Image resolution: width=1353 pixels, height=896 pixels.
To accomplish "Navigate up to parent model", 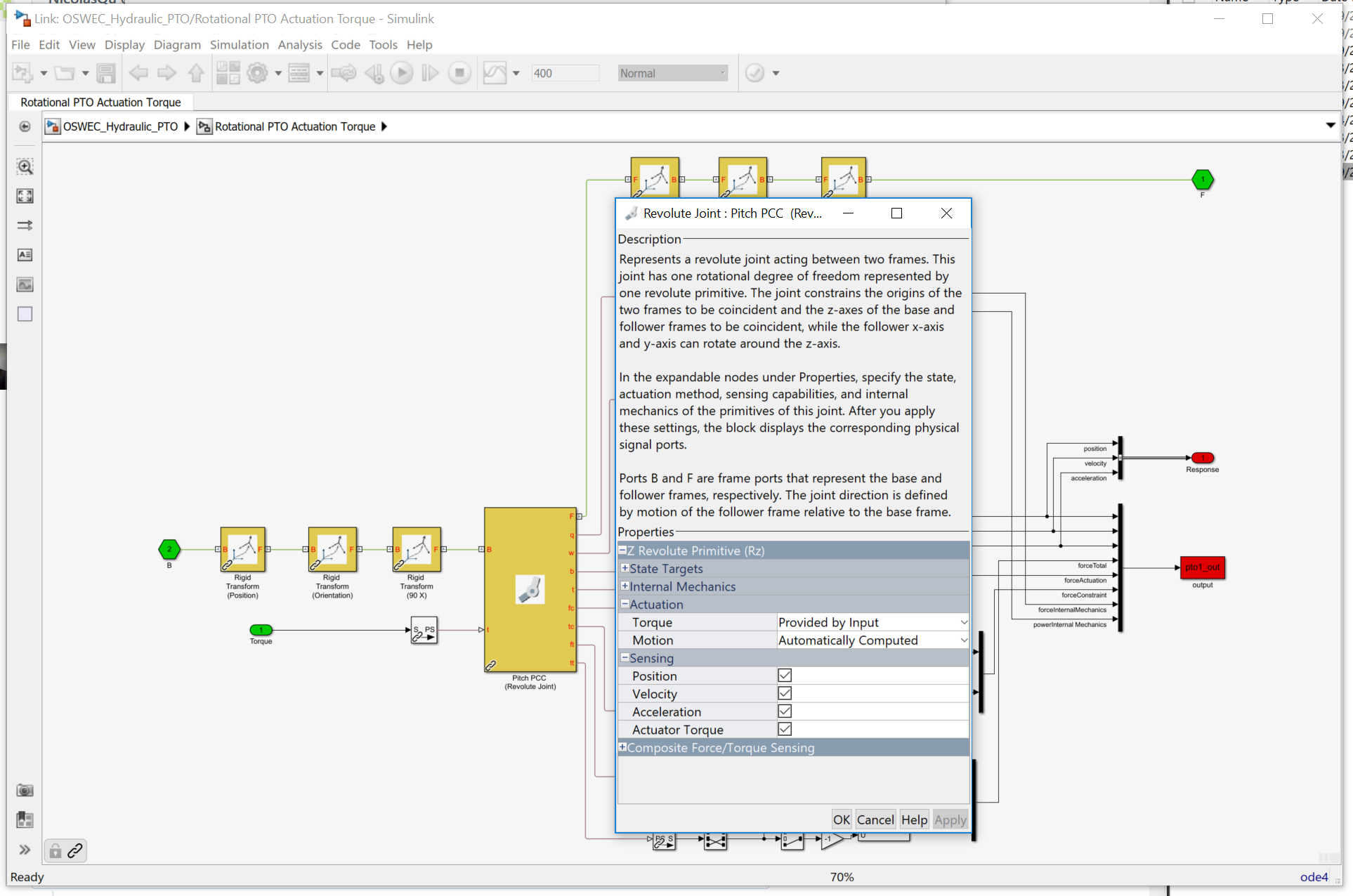I will point(196,72).
